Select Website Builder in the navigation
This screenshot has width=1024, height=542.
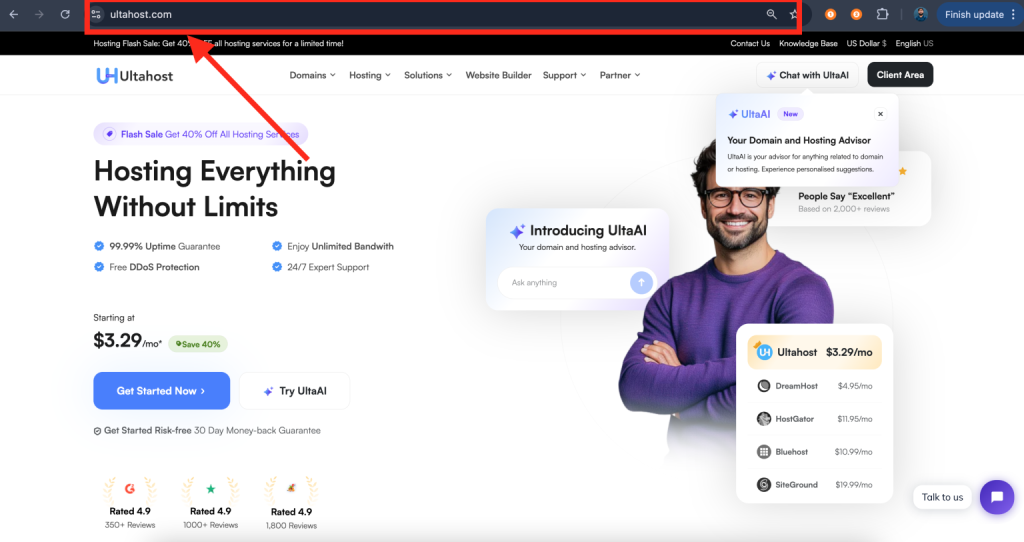click(498, 76)
